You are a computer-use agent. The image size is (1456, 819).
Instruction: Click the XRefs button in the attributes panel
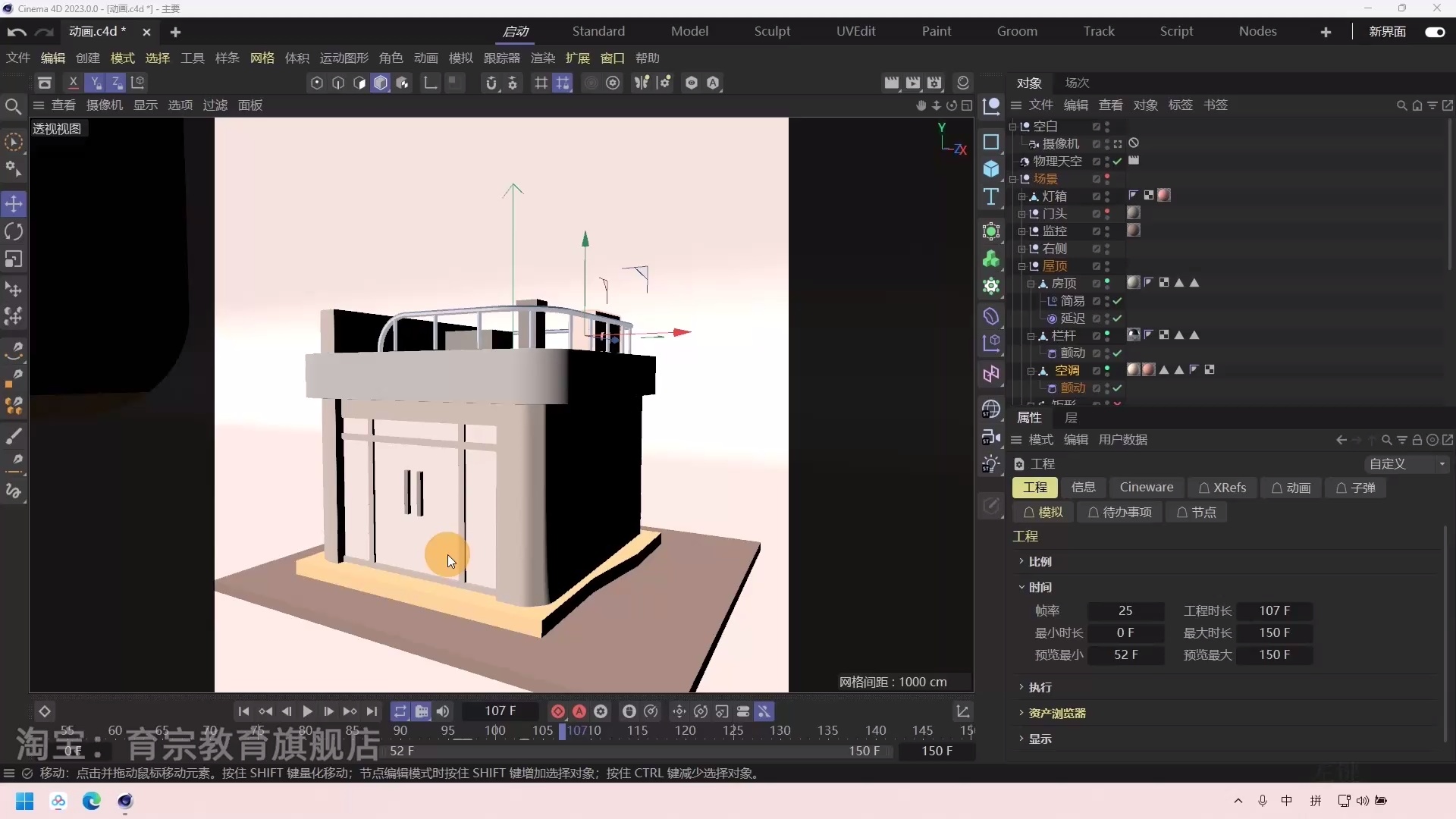coord(1222,488)
